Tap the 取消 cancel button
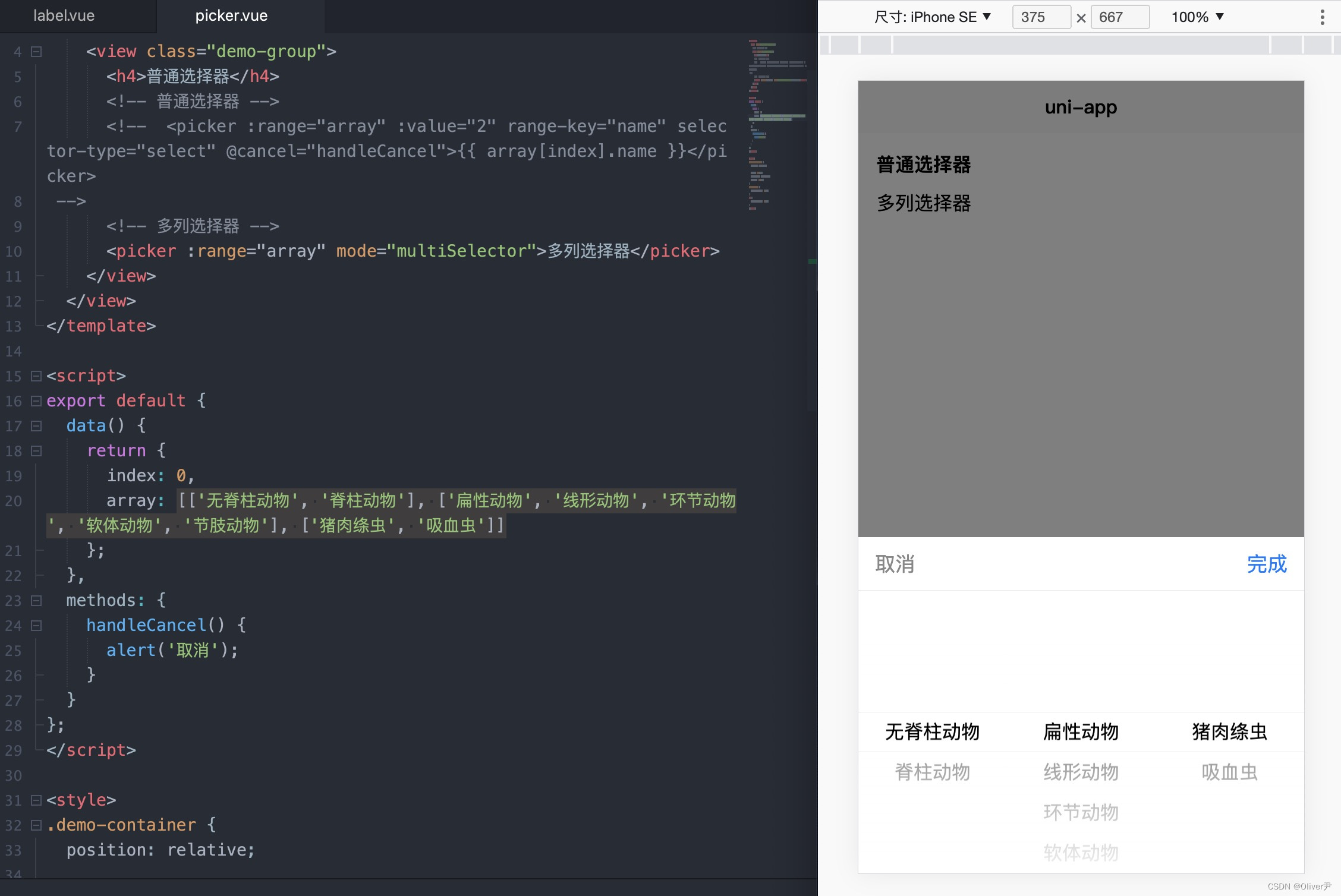This screenshot has height=896, width=1341. 895,564
